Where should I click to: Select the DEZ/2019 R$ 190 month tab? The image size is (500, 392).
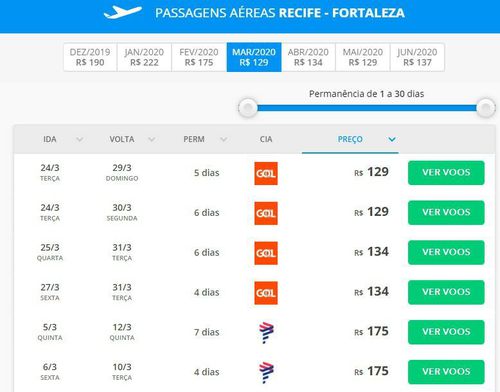click(90, 57)
